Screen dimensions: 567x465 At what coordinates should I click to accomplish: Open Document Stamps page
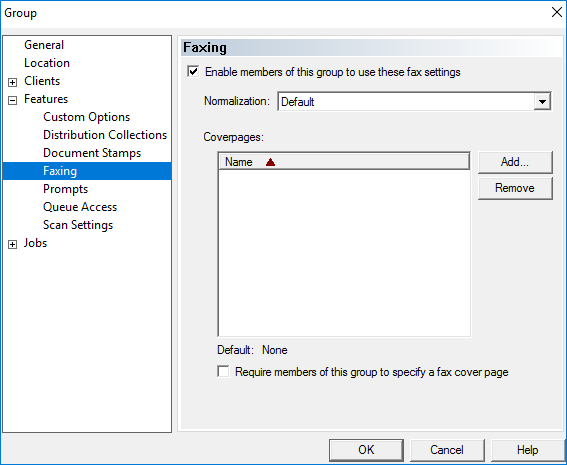92,153
